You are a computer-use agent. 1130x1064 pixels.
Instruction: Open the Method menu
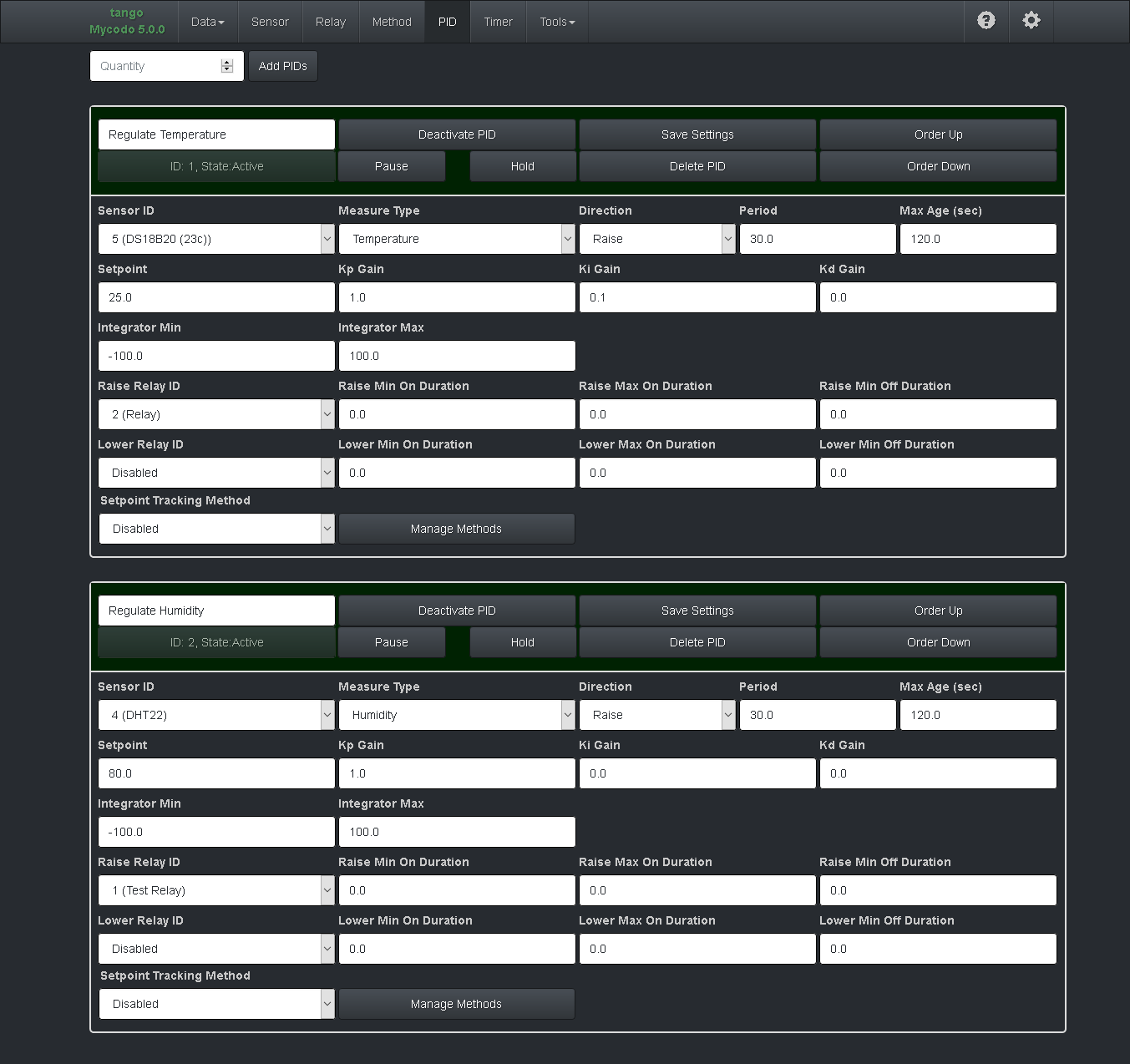(x=391, y=22)
